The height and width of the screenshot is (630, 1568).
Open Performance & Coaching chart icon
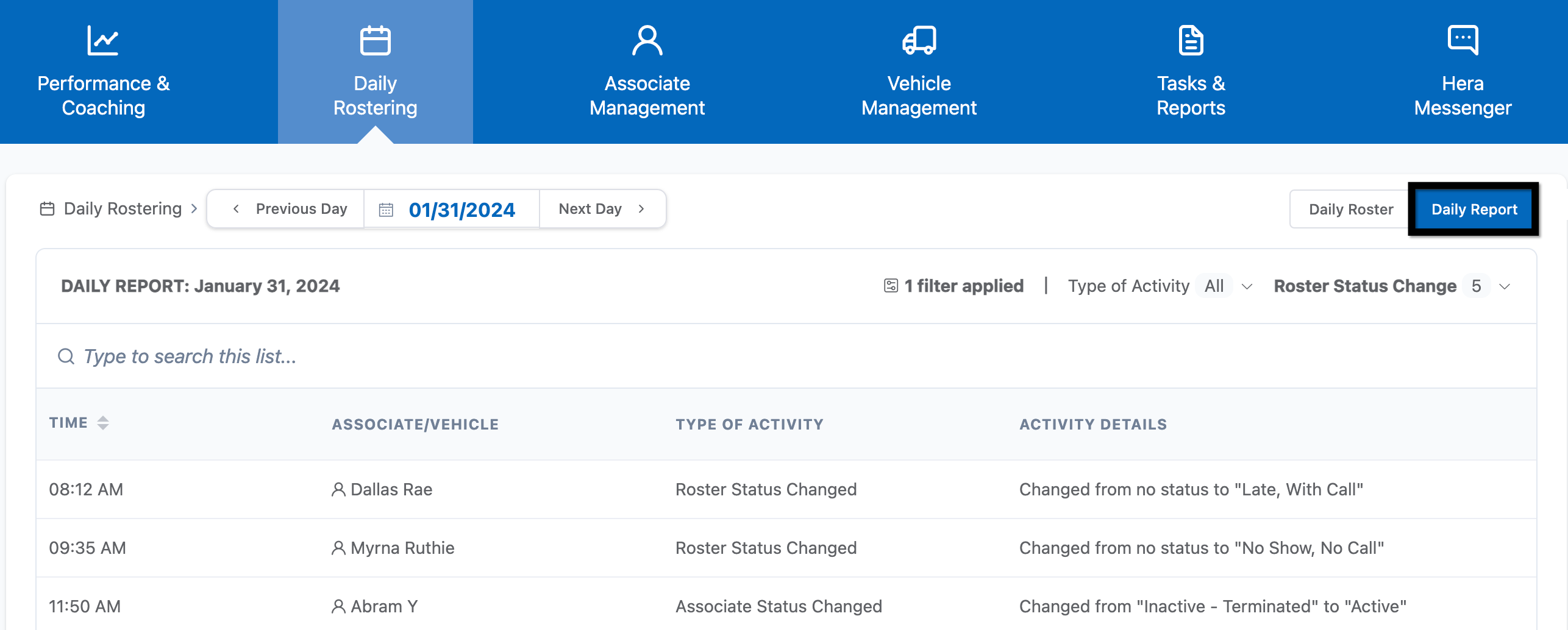(x=102, y=41)
